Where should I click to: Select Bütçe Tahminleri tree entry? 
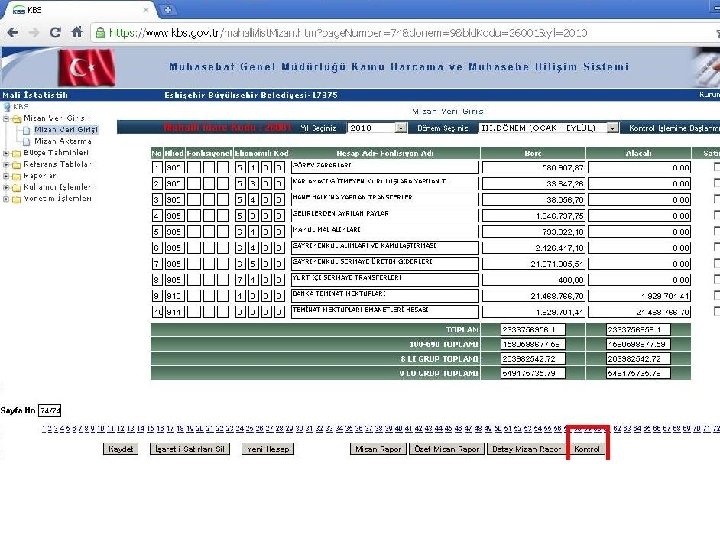56,152
